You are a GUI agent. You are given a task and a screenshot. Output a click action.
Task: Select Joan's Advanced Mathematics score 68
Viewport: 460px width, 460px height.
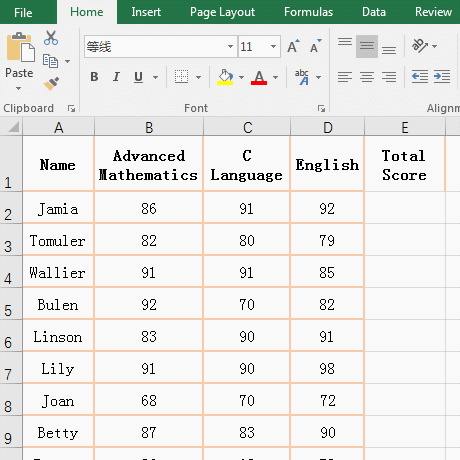[x=149, y=399]
